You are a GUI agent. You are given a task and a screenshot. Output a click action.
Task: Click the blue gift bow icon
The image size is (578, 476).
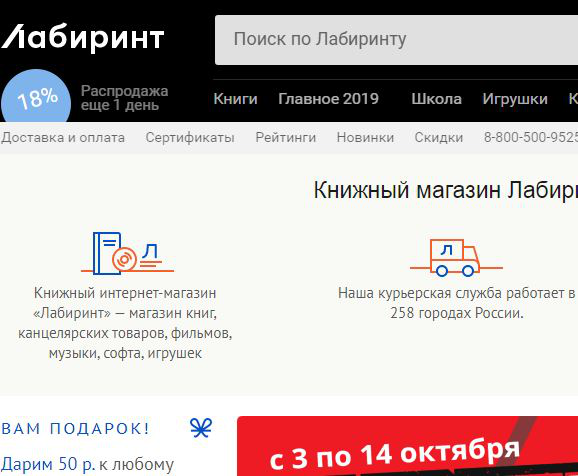[201, 428]
